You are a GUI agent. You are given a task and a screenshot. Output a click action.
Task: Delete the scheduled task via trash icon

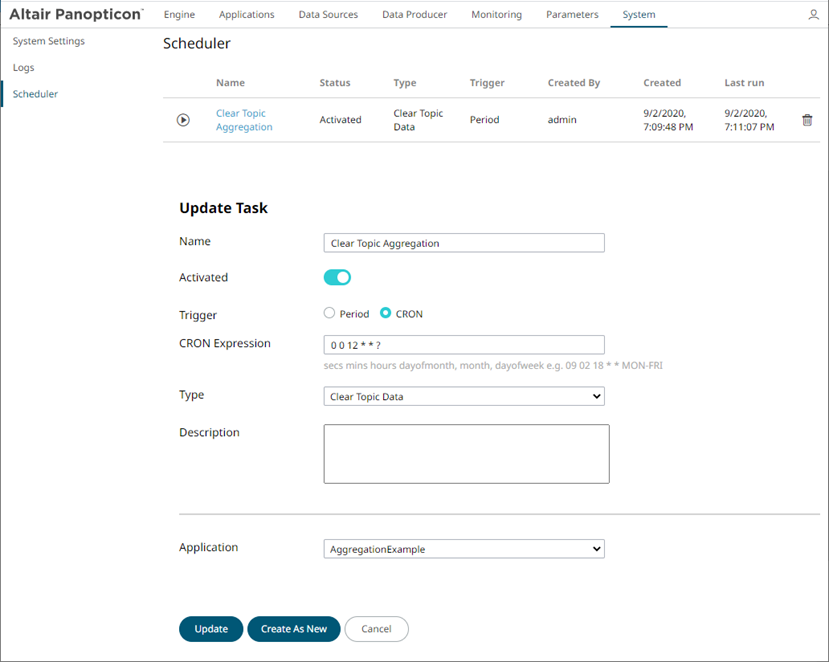tap(808, 120)
